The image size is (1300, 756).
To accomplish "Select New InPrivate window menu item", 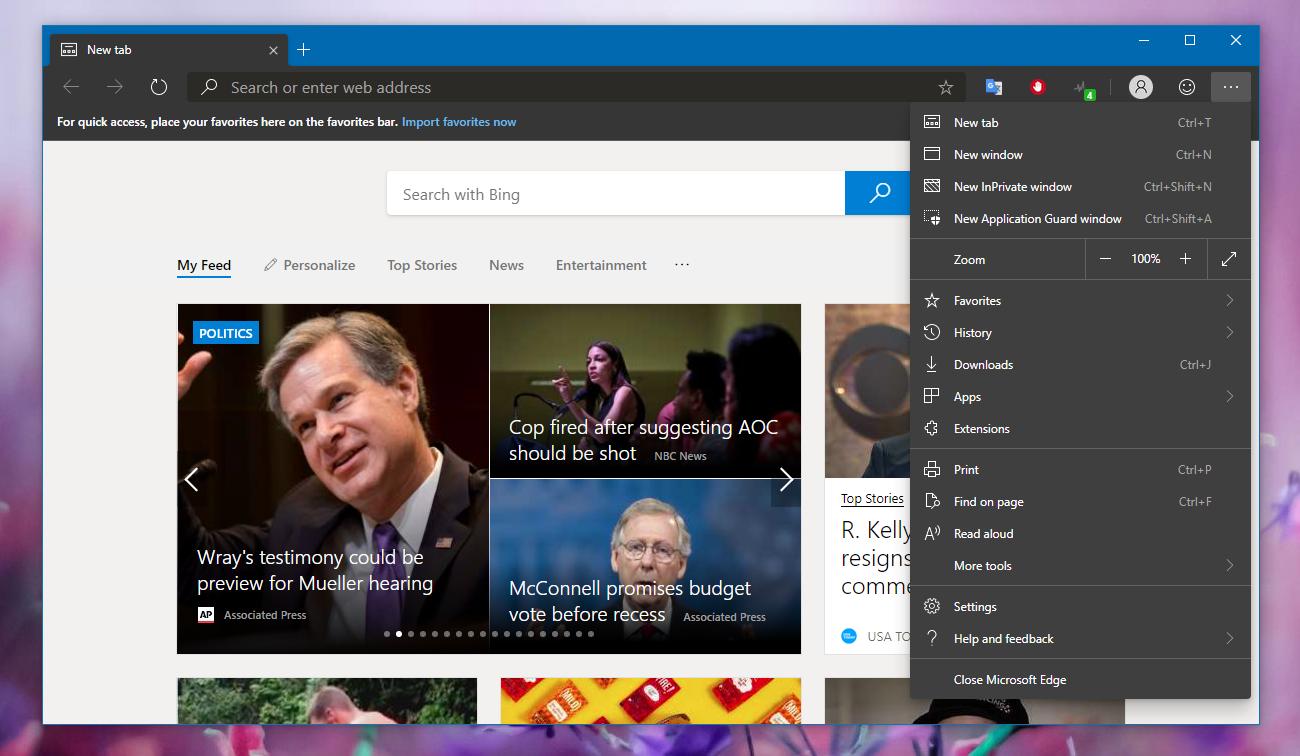I will [x=1080, y=186].
